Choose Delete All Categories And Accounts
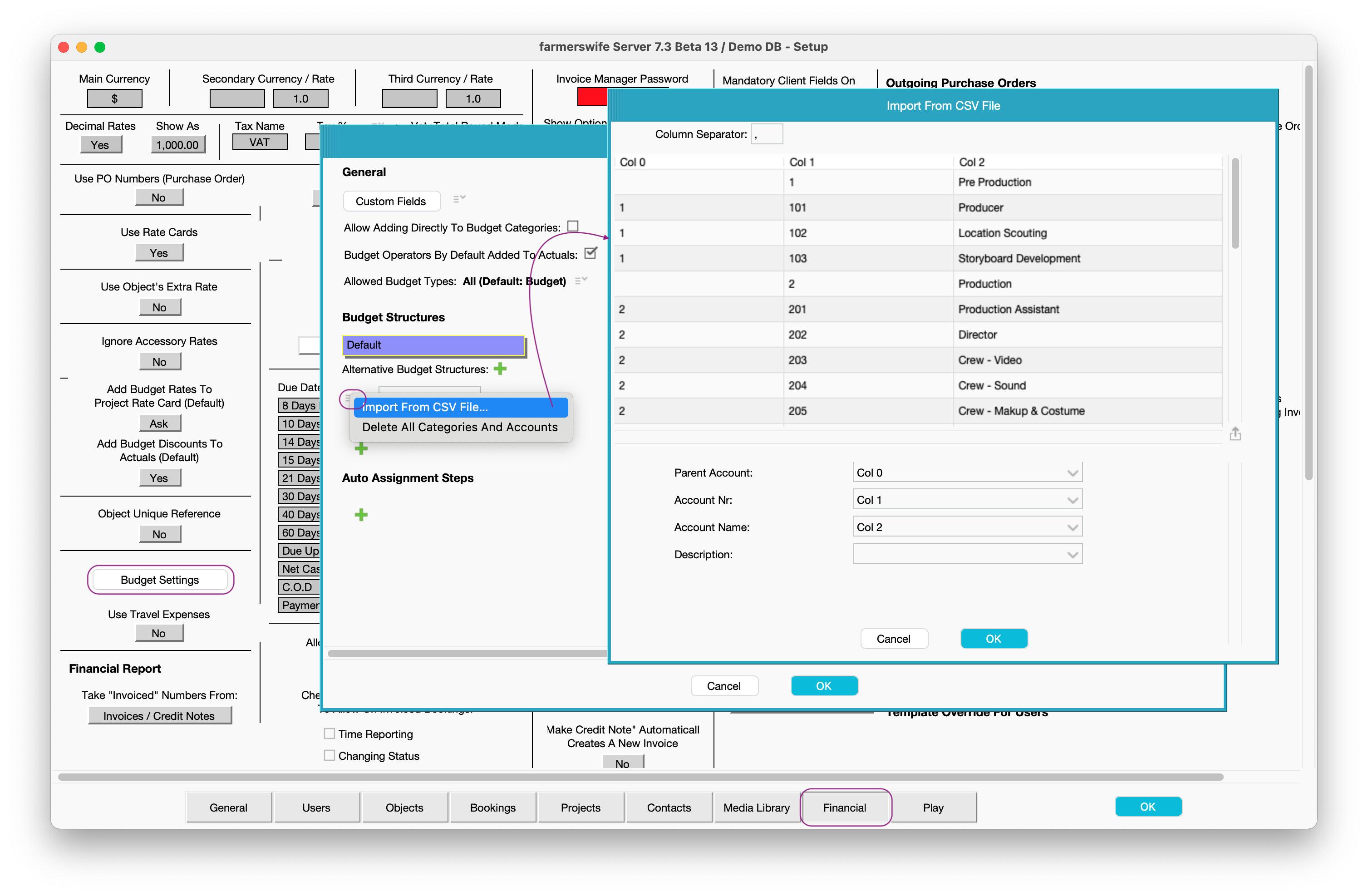The height and width of the screenshot is (896, 1368). [x=460, y=427]
